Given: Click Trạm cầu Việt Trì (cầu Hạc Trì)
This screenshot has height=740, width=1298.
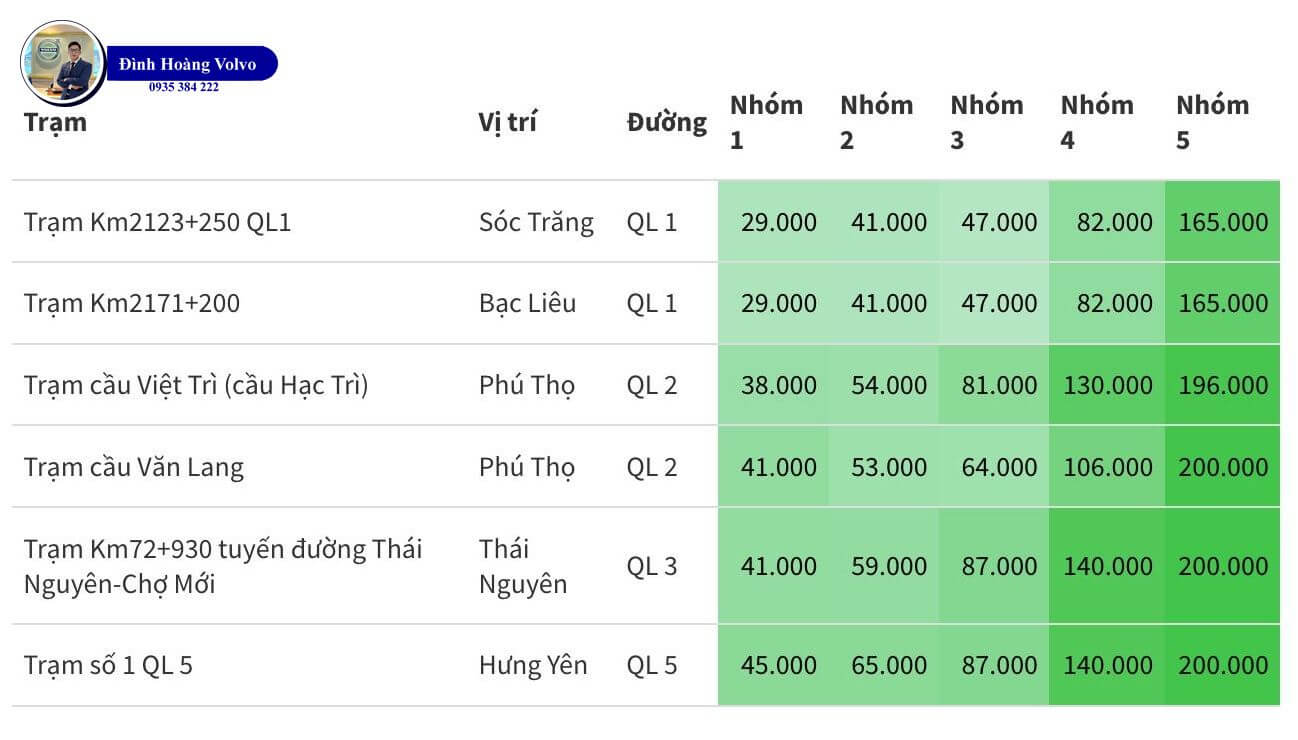Looking at the screenshot, I should (196, 385).
